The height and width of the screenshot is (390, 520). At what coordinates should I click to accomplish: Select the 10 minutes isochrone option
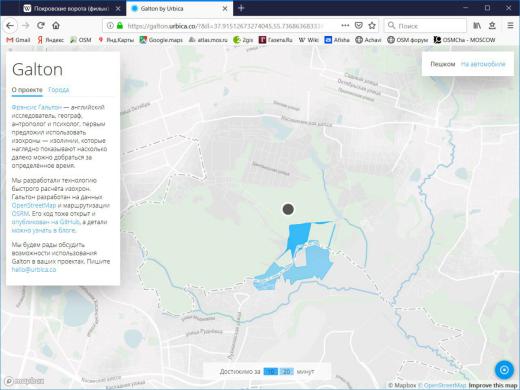[271, 371]
